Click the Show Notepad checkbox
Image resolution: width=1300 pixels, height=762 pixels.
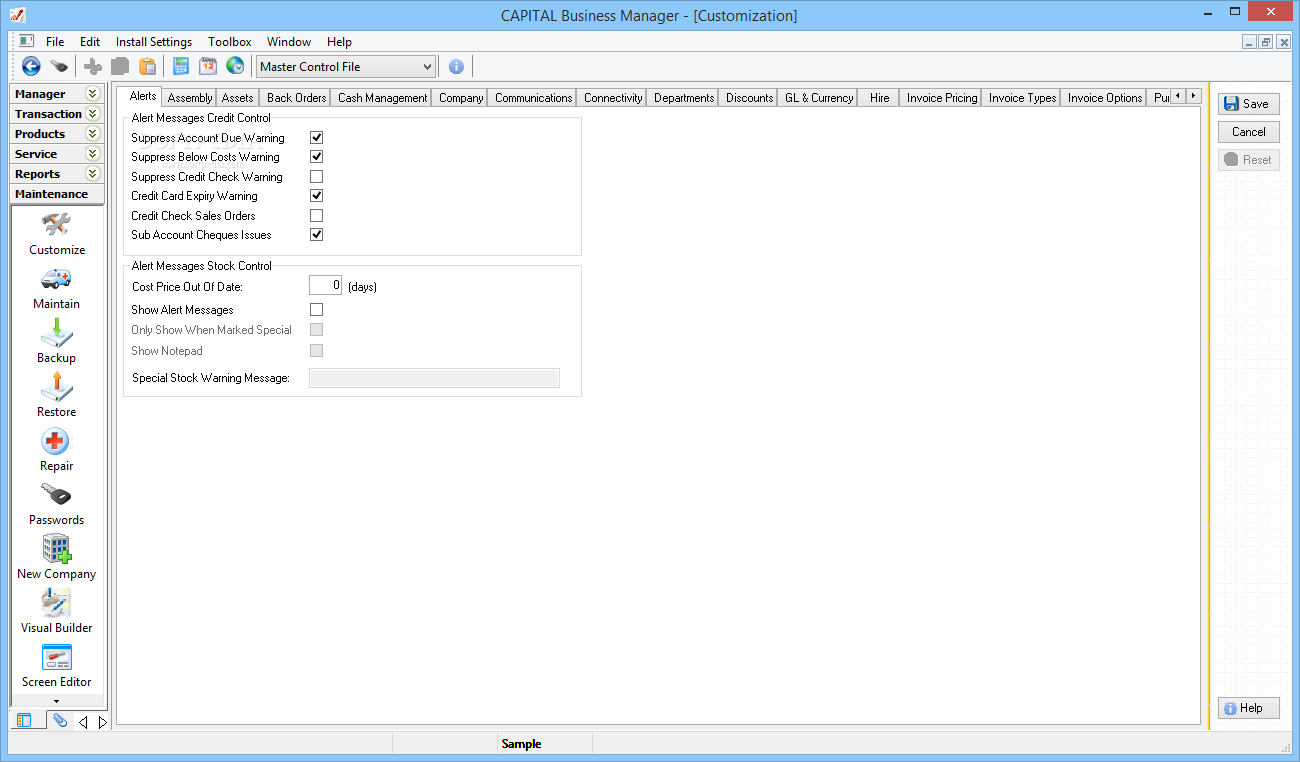316,351
